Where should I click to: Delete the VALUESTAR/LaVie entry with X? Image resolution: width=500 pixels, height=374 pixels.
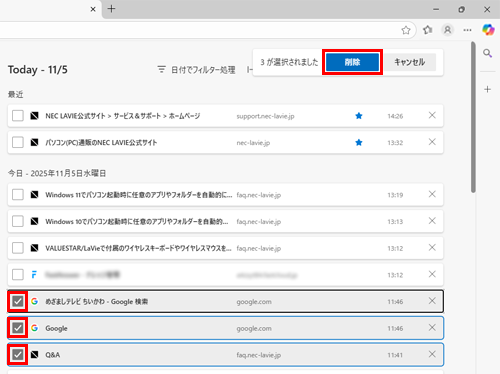click(x=432, y=247)
